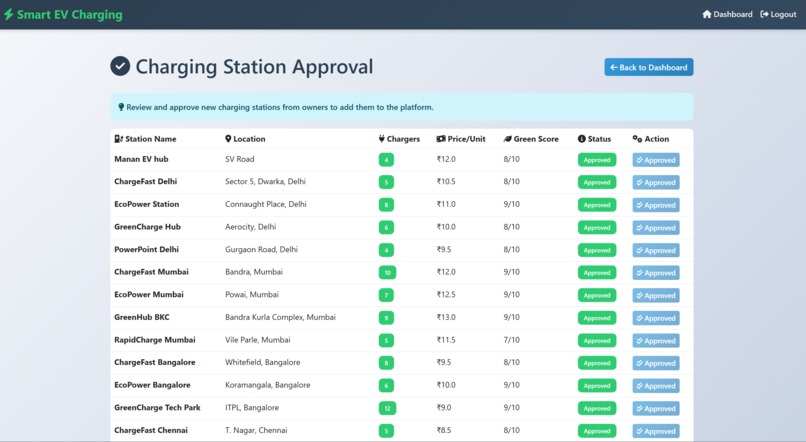The height and width of the screenshot is (442, 806).
Task: Select the EcoPower Mumbai station name
Action: coord(149,294)
